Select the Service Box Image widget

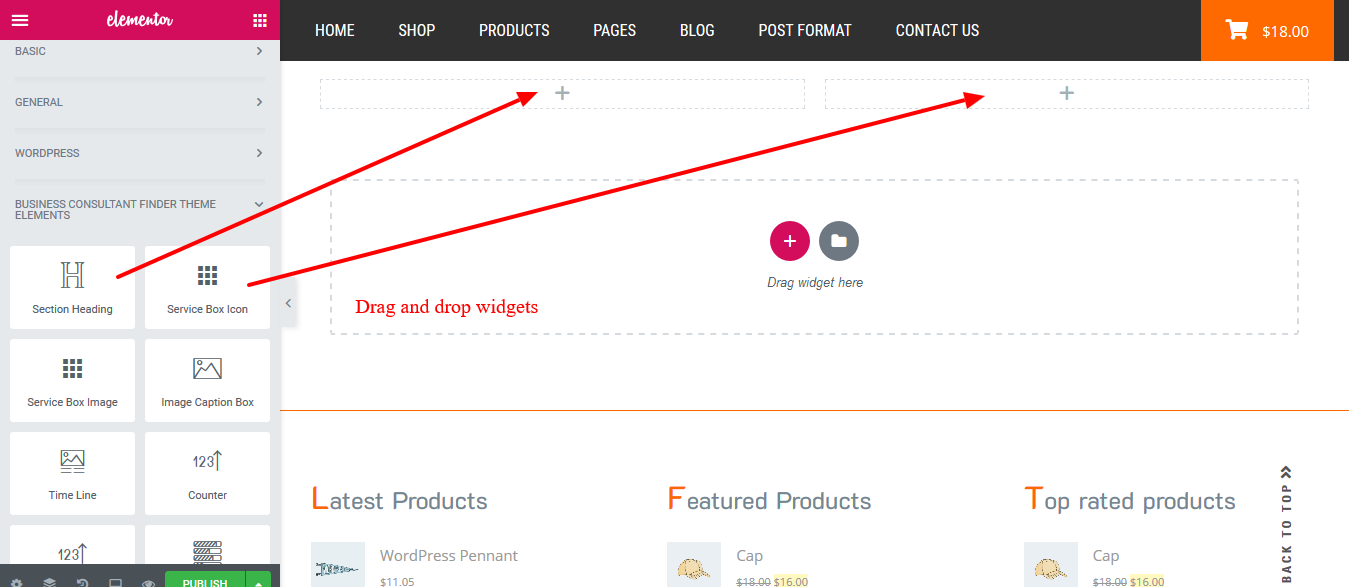72,380
